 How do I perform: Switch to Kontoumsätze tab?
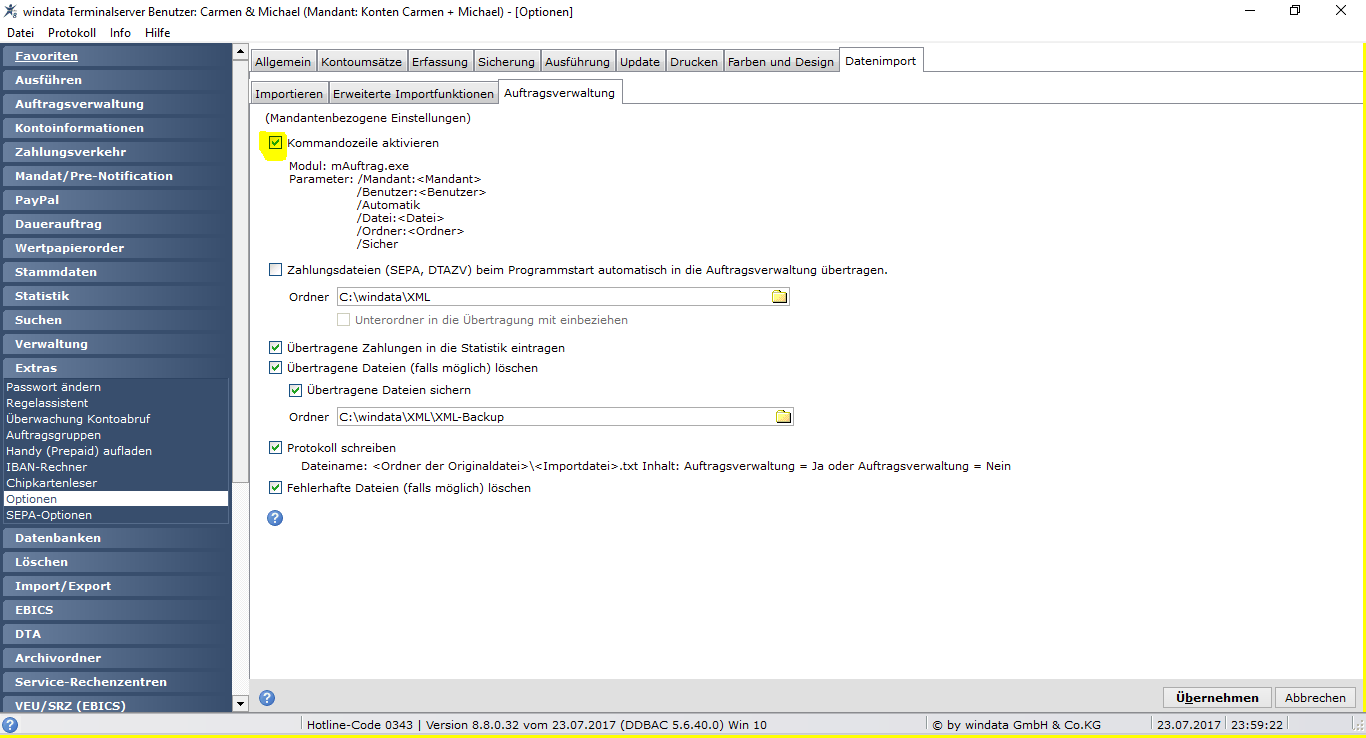point(361,62)
